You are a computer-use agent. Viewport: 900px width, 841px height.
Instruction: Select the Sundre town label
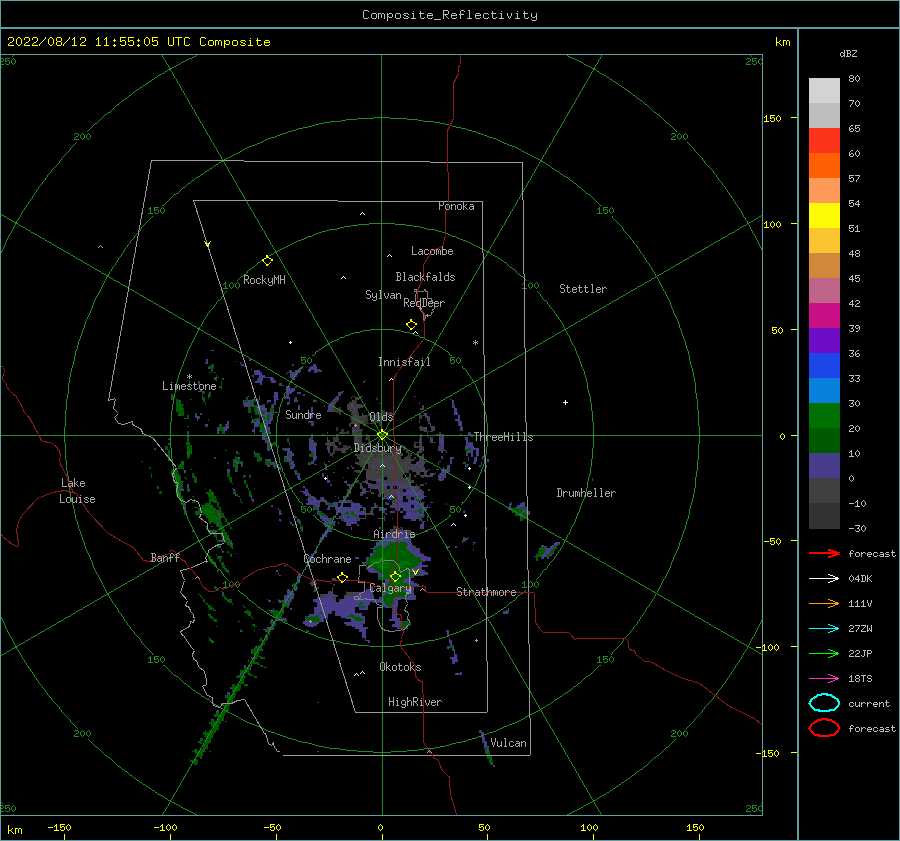(x=303, y=414)
